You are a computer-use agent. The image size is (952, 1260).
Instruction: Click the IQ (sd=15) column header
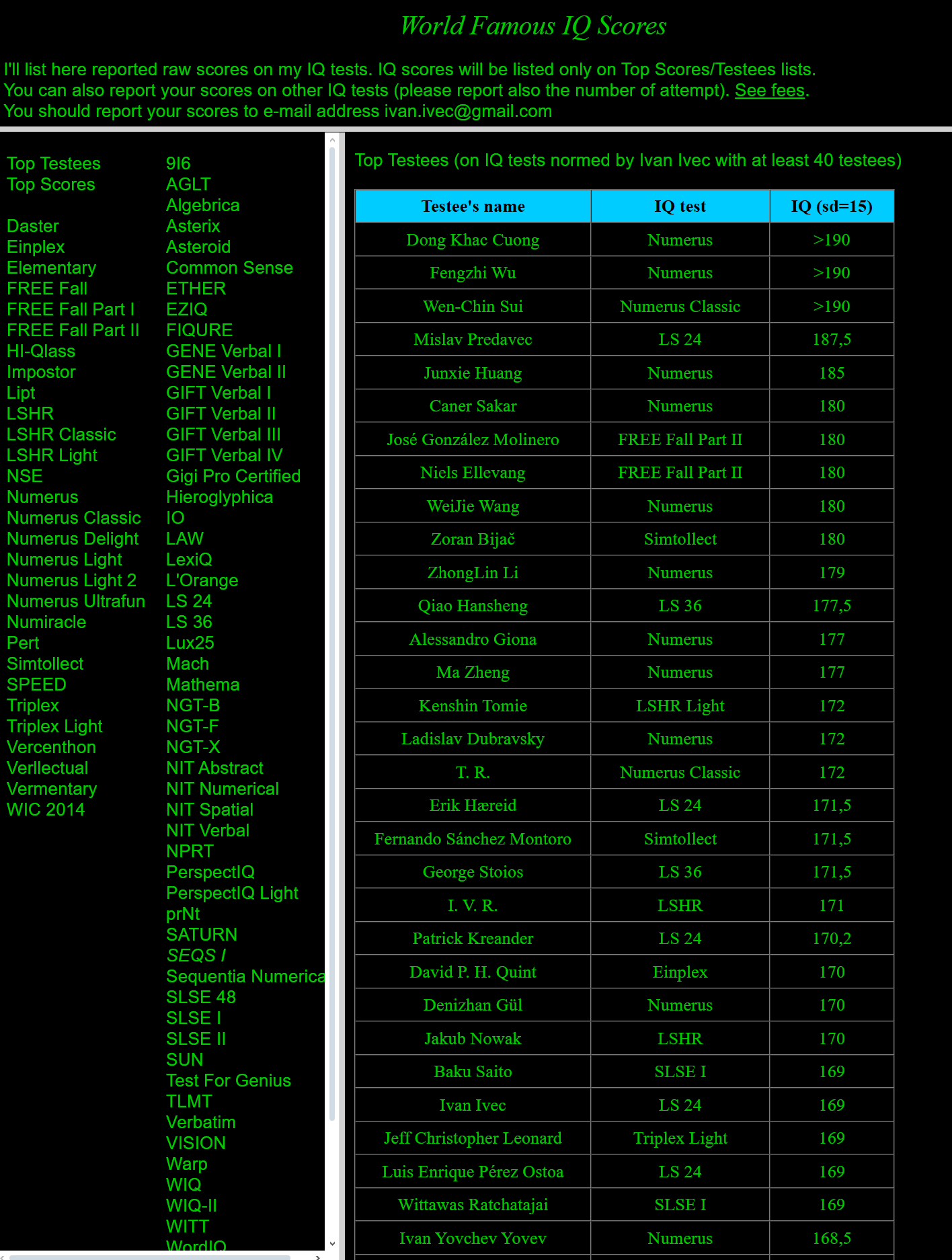click(x=832, y=206)
